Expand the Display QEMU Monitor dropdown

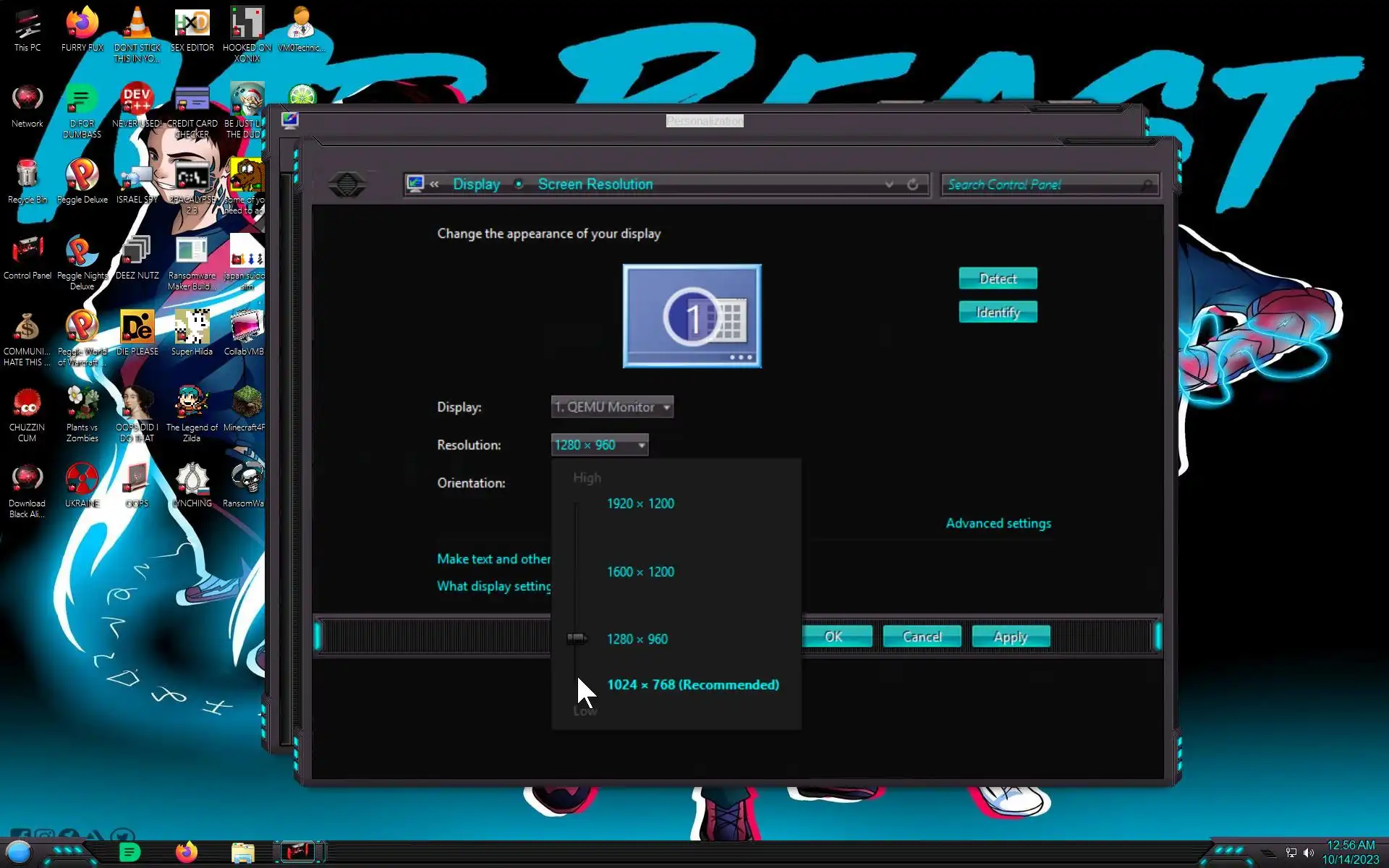click(612, 407)
